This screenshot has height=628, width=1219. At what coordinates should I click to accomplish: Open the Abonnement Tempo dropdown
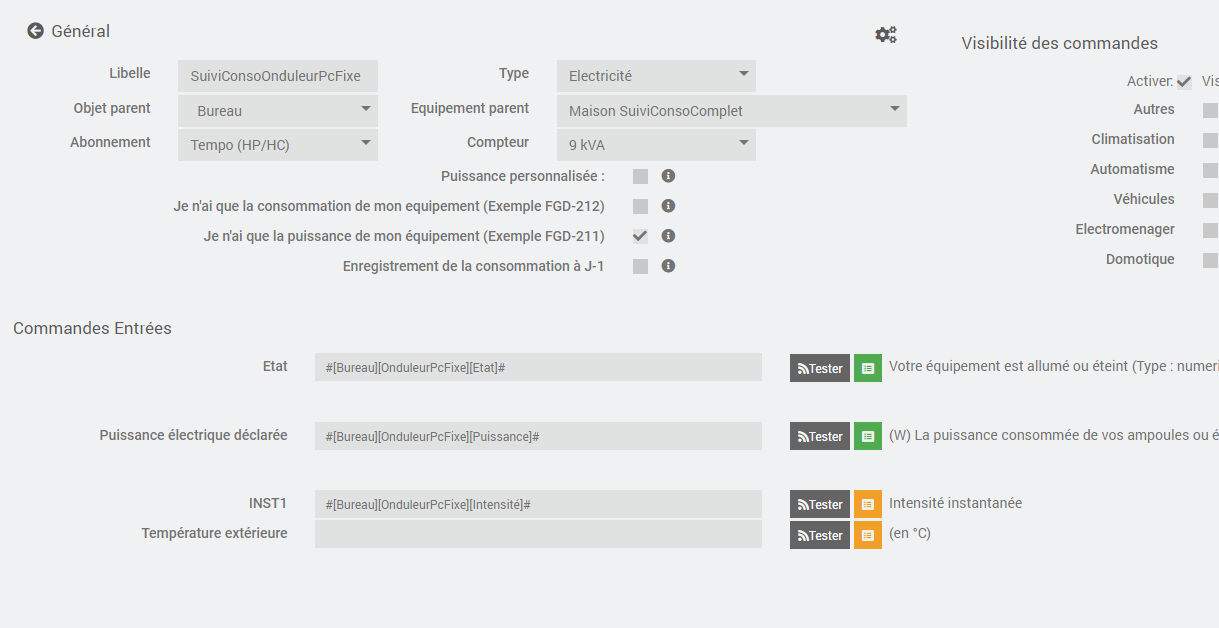click(x=278, y=145)
